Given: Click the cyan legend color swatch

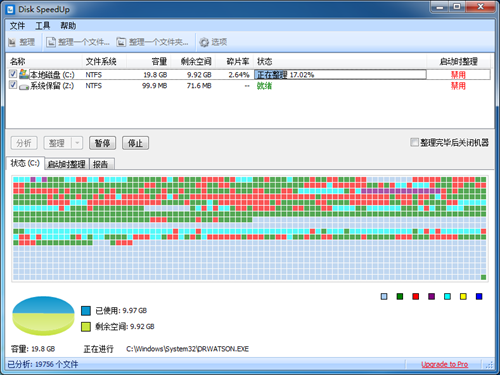Looking at the screenshot, I should click(447, 296).
